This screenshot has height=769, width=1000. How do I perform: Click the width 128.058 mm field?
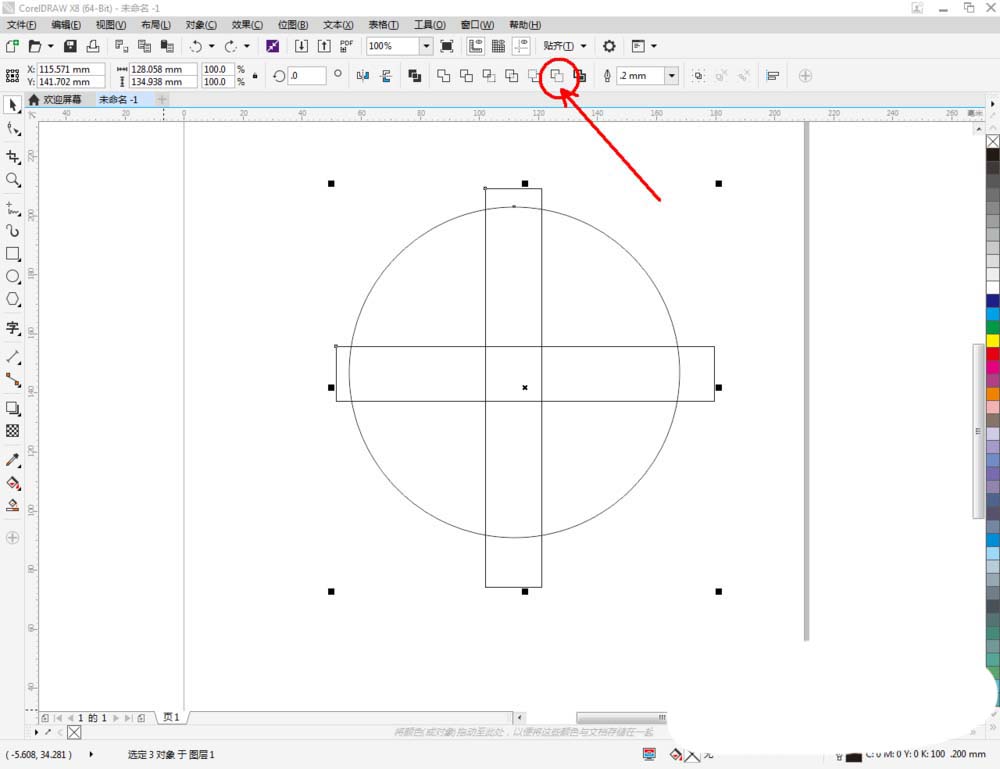pyautogui.click(x=163, y=69)
